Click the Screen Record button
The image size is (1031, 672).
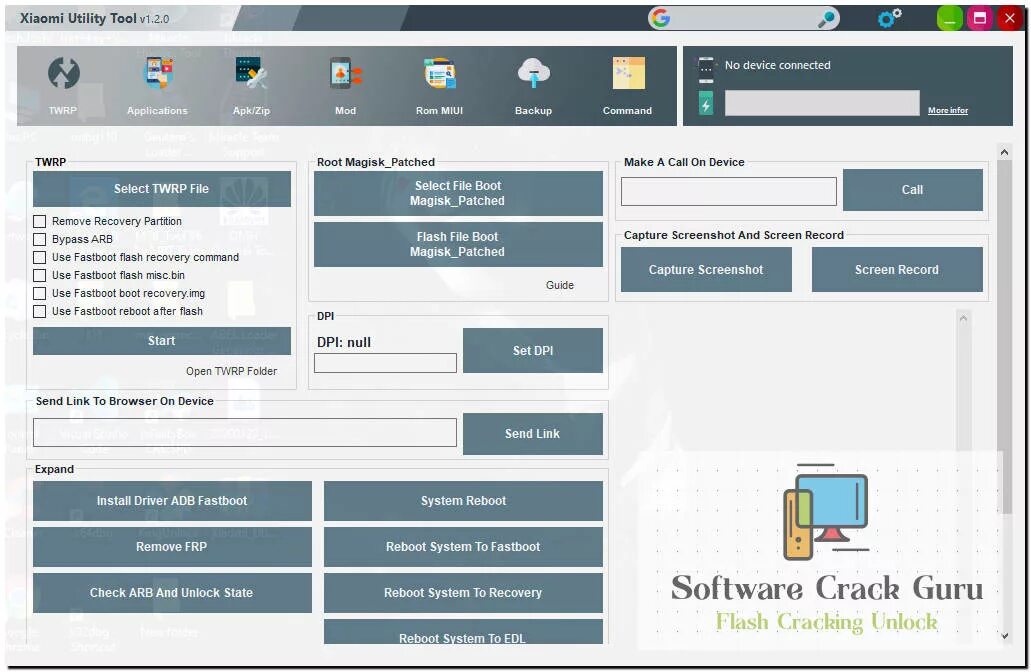pyautogui.click(x=897, y=270)
